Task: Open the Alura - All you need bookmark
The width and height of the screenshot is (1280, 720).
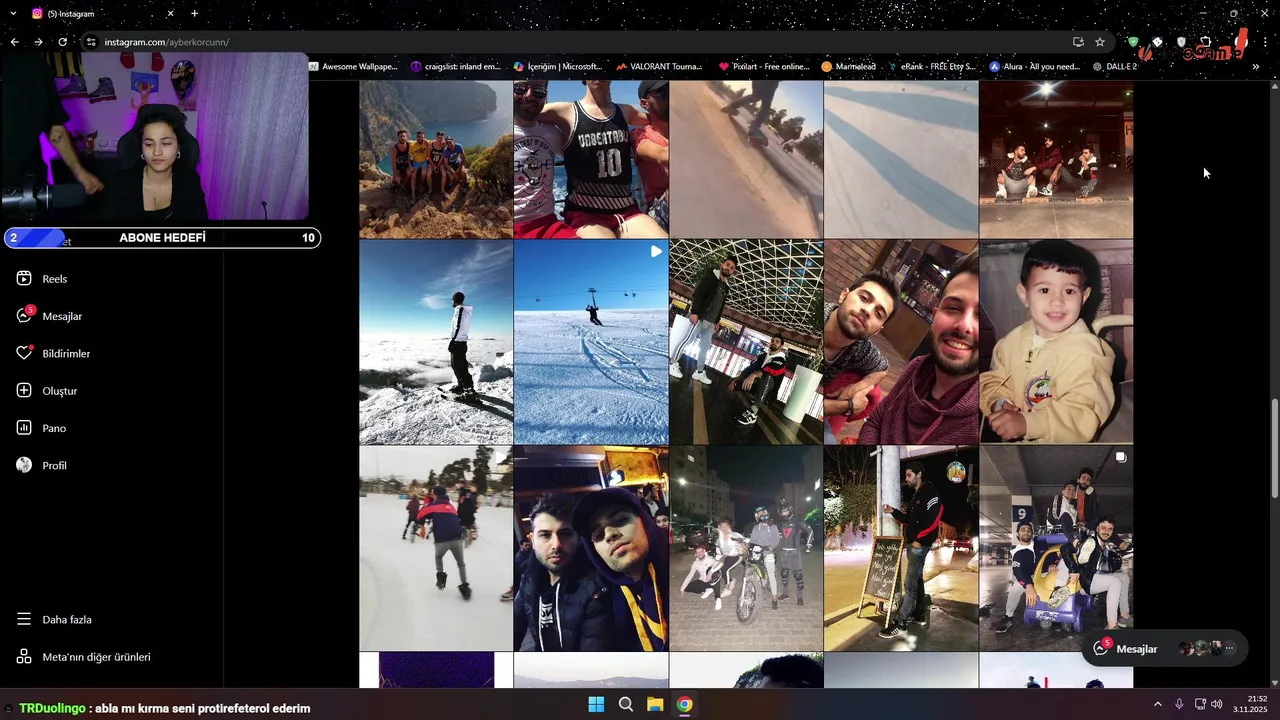Action: point(1035,67)
